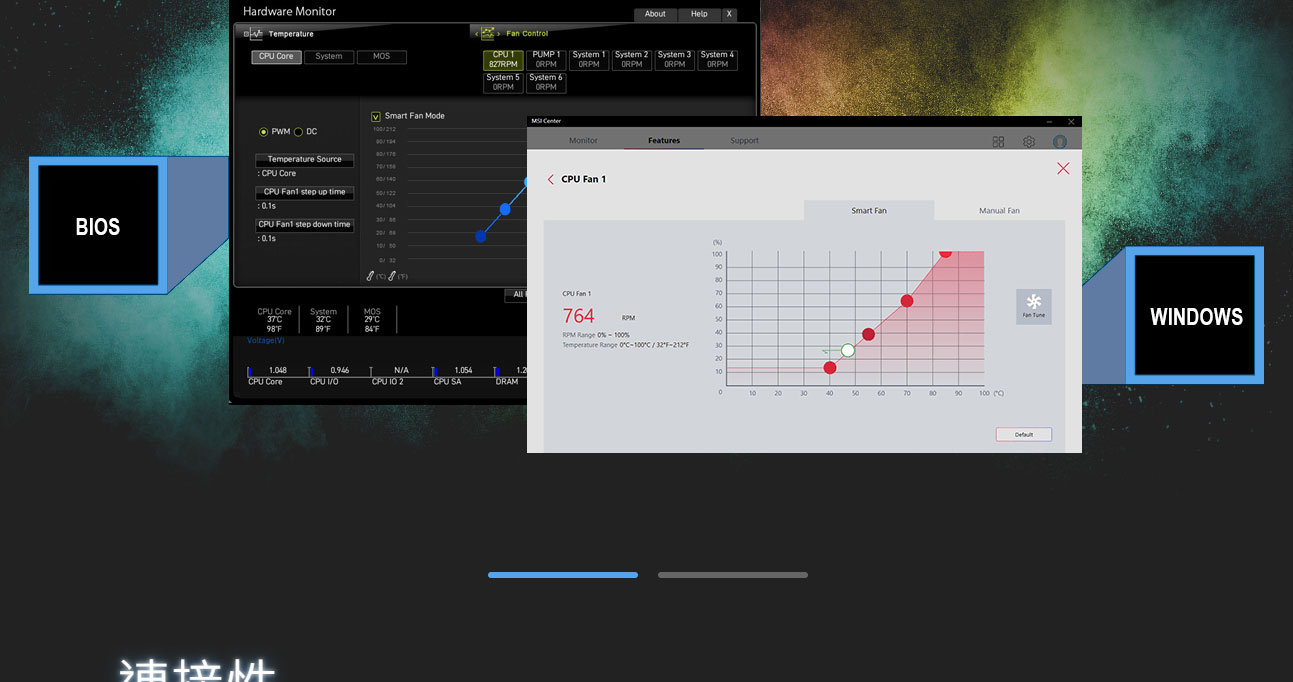Click the red fan curve point at 70°C
1293x682 pixels.
pos(907,301)
